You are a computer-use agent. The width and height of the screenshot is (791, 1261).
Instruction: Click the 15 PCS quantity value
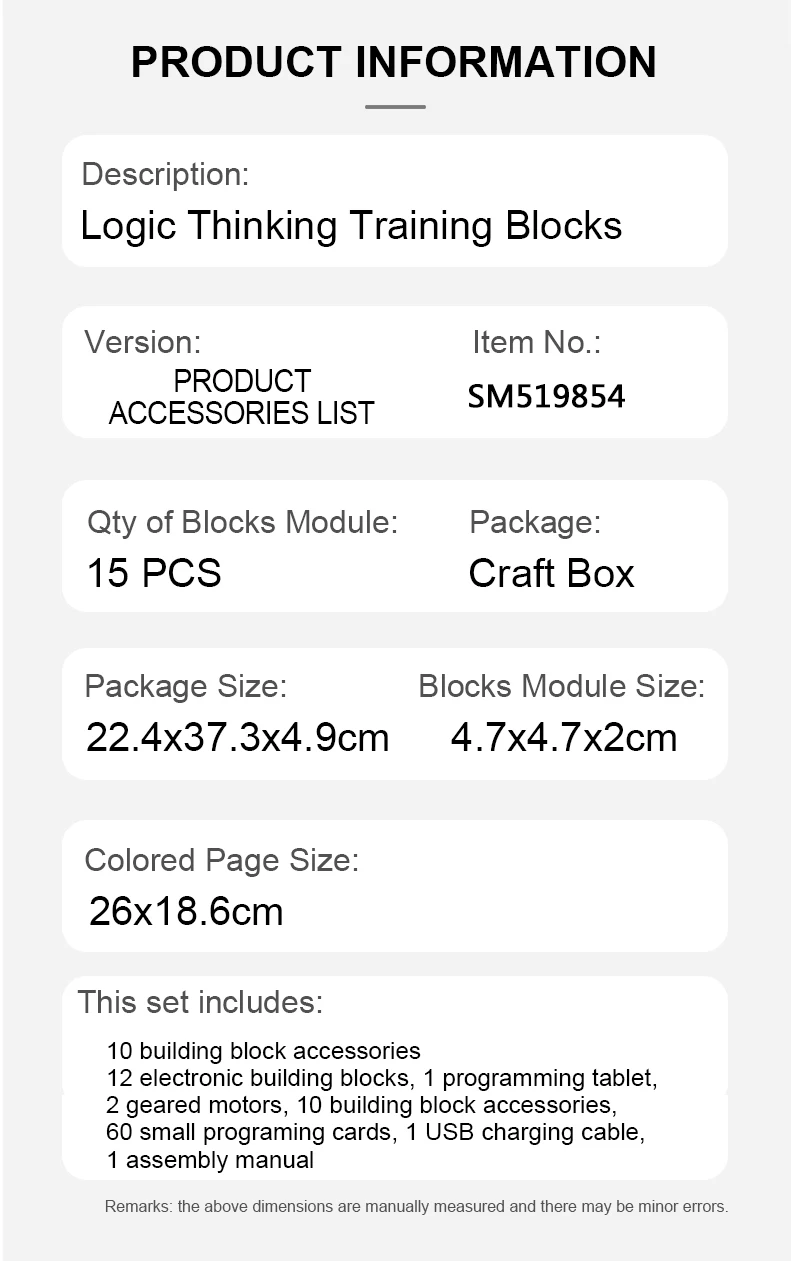154,573
